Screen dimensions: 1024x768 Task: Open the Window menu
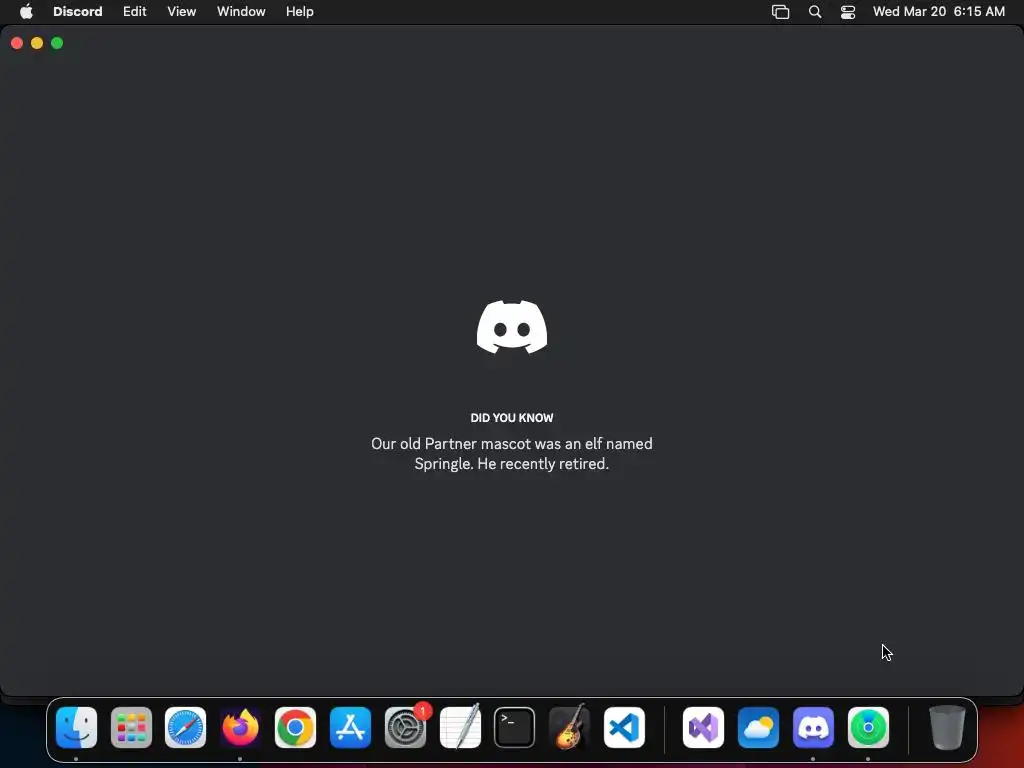(241, 12)
